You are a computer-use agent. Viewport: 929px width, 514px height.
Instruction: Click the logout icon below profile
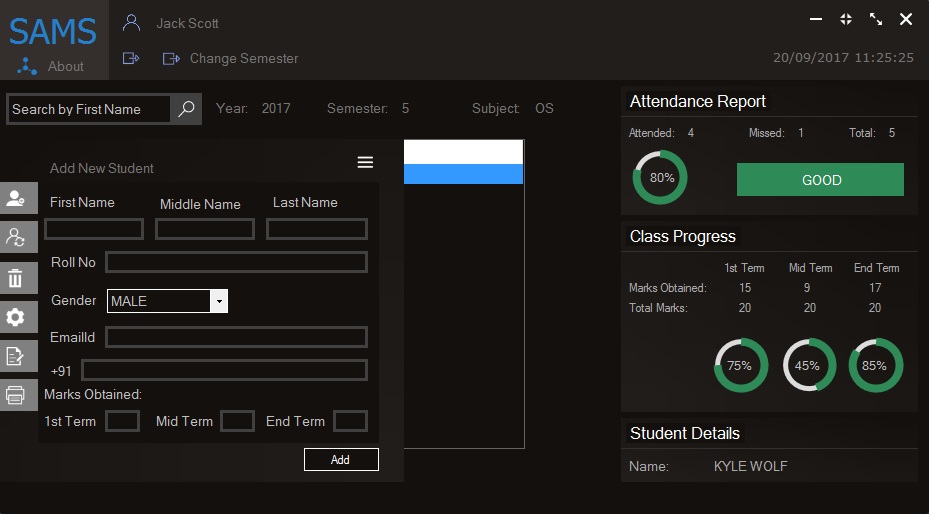[130, 58]
